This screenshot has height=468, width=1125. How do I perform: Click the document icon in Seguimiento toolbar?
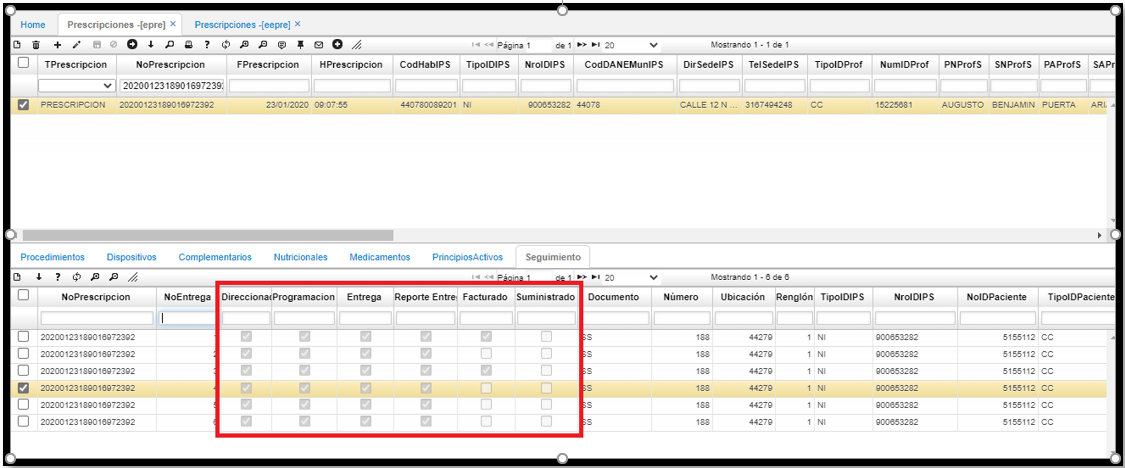pyautogui.click(x=17, y=277)
